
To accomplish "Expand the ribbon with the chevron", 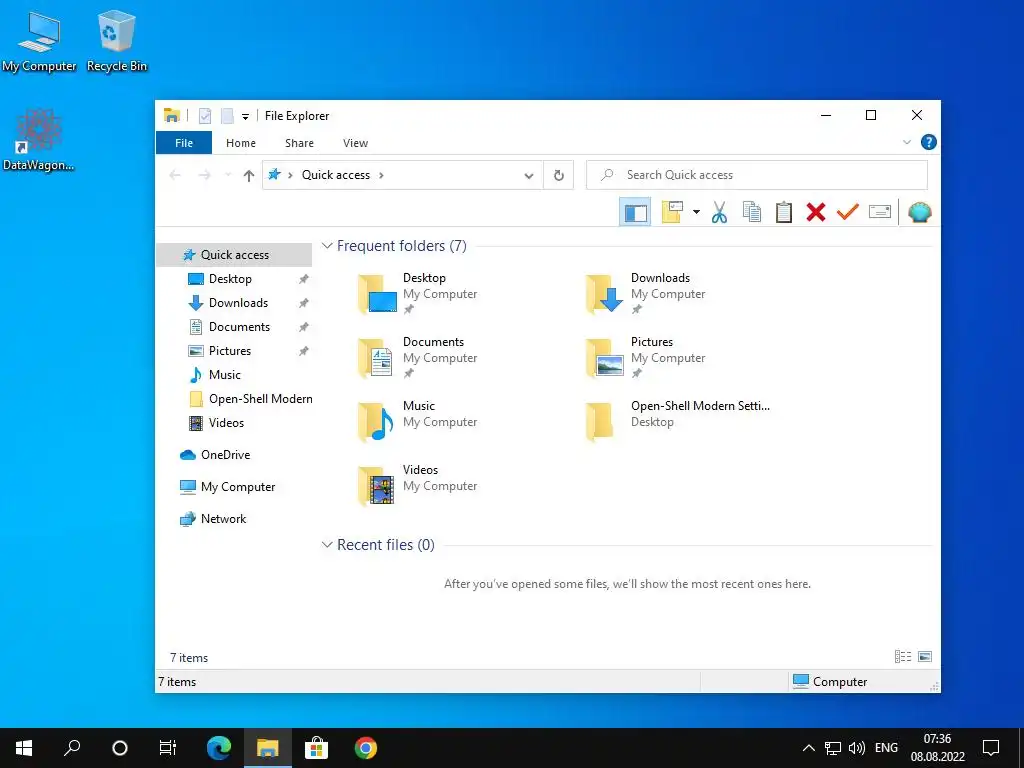I will pyautogui.click(x=906, y=142).
